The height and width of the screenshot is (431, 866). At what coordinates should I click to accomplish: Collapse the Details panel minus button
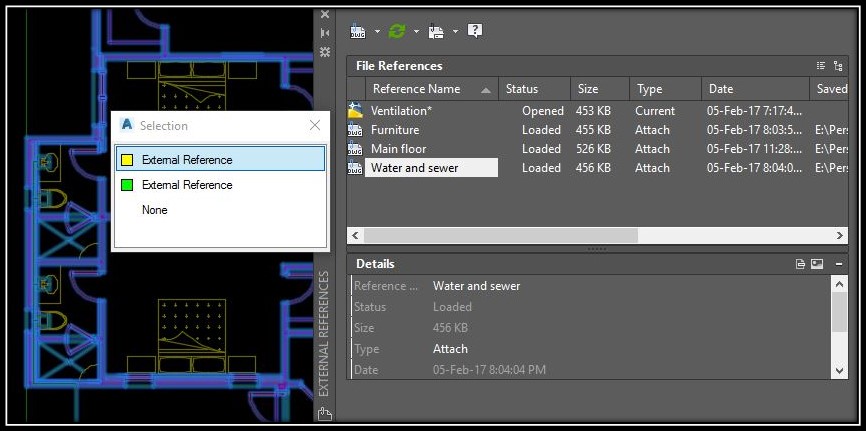click(x=839, y=264)
